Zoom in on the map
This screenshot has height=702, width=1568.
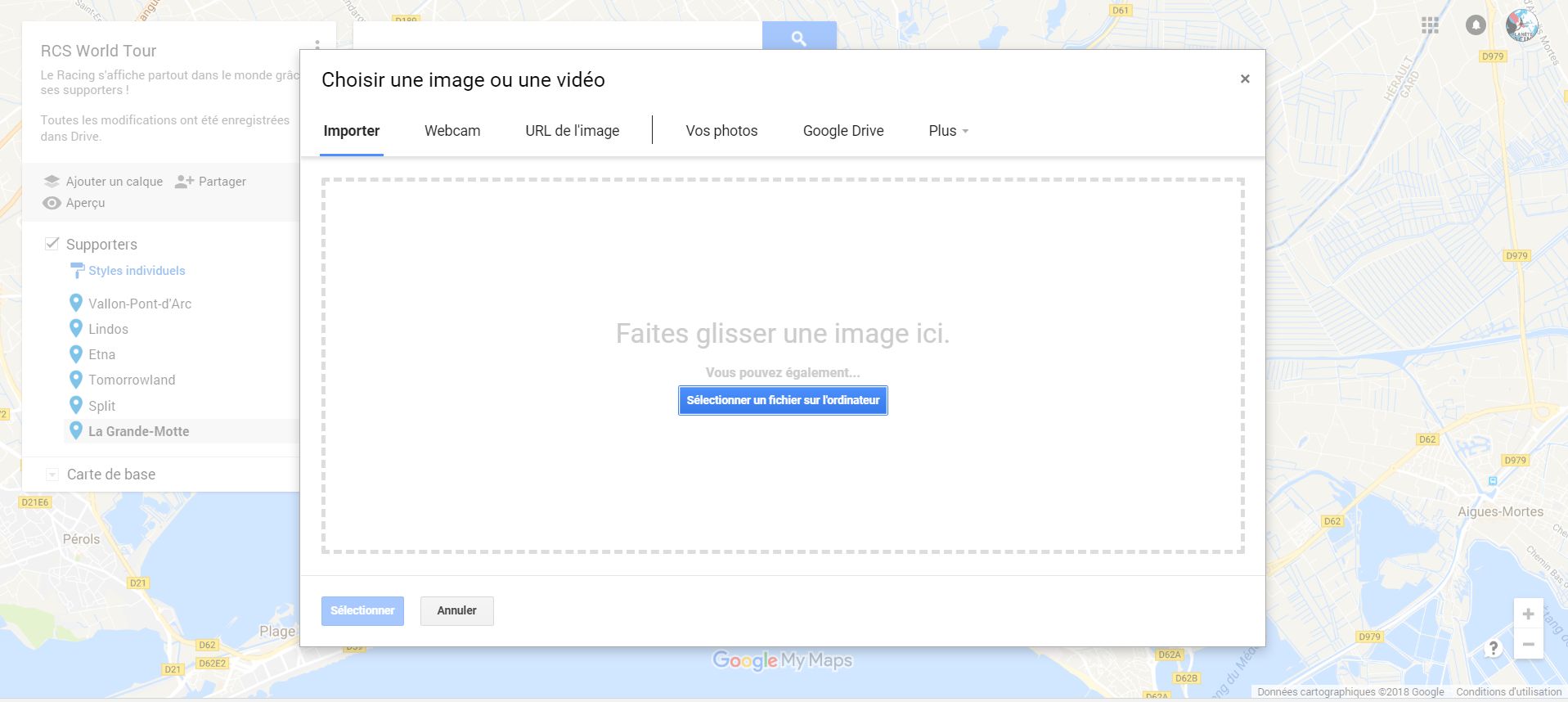(1527, 614)
